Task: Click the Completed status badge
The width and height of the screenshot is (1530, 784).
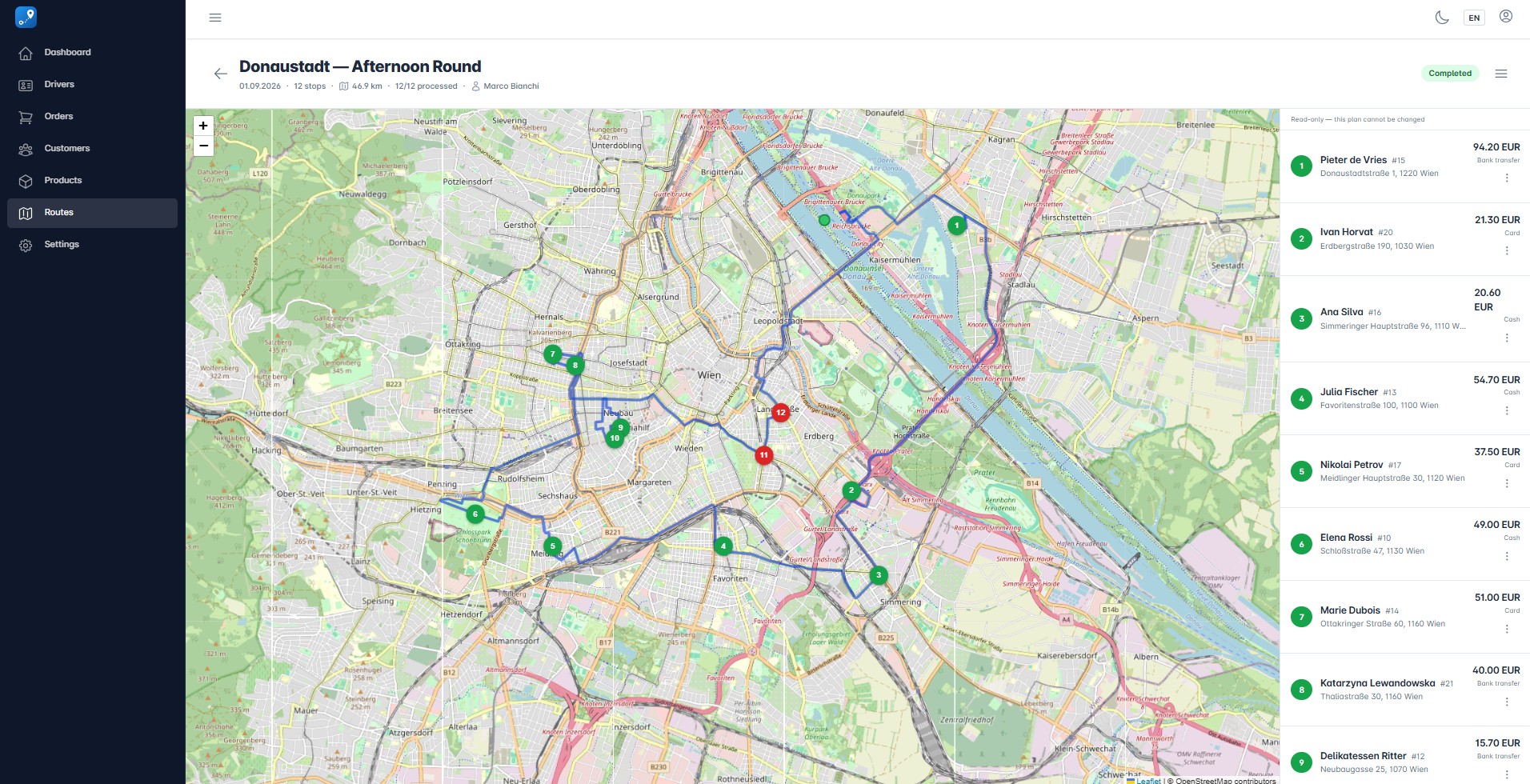Action: click(1450, 74)
